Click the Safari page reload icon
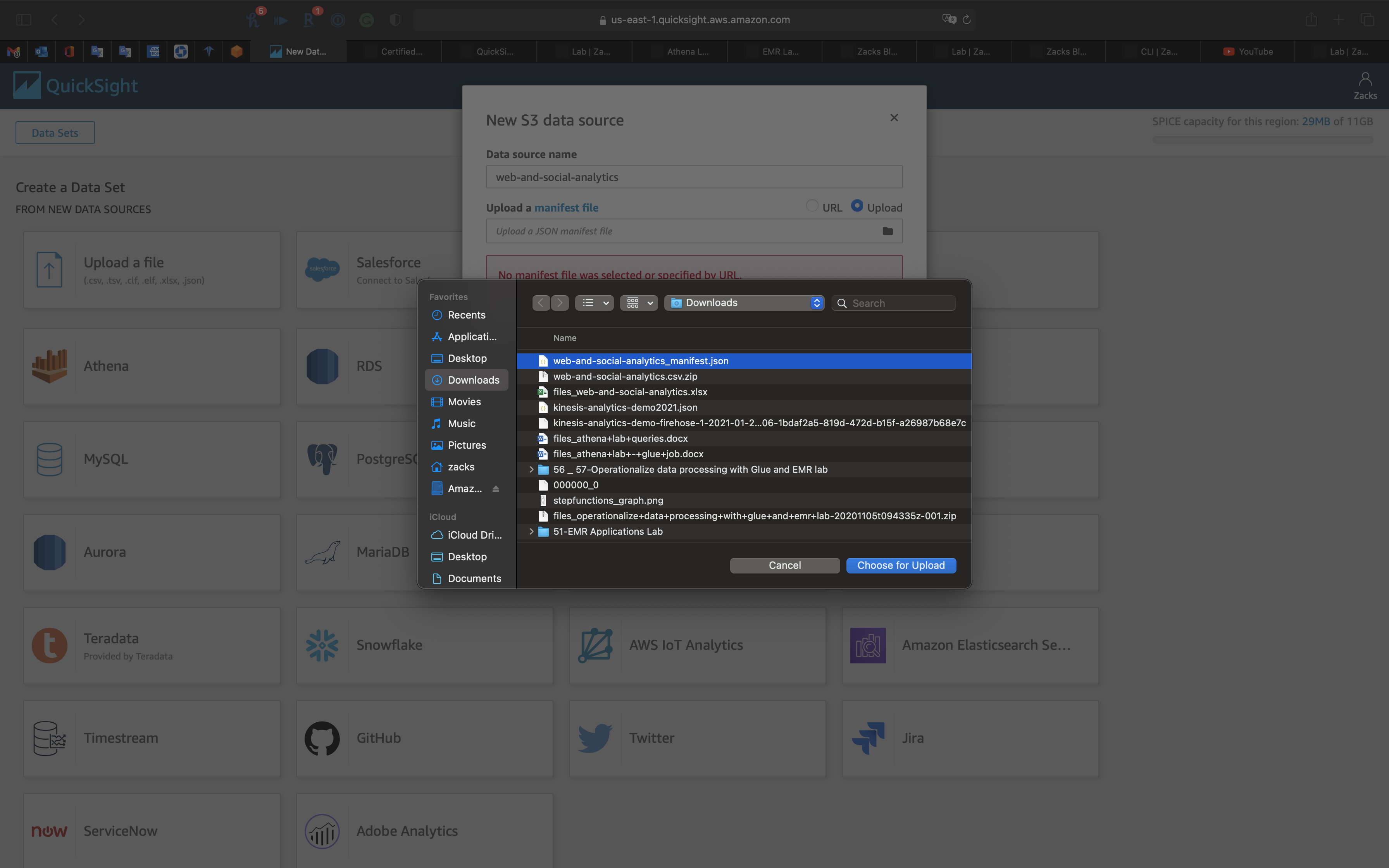The image size is (1389, 868). [x=967, y=19]
